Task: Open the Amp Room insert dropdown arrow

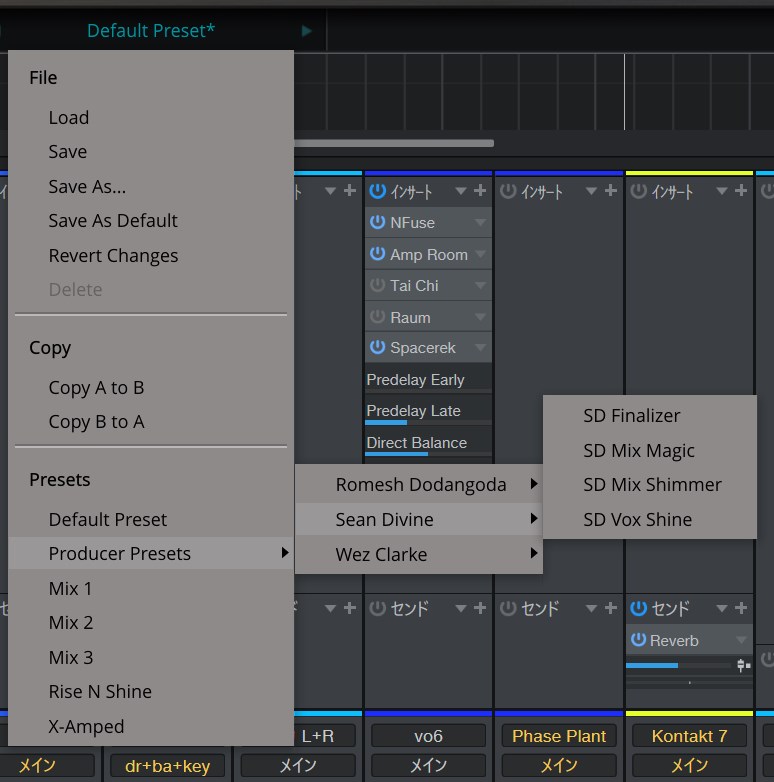Action: [480, 254]
